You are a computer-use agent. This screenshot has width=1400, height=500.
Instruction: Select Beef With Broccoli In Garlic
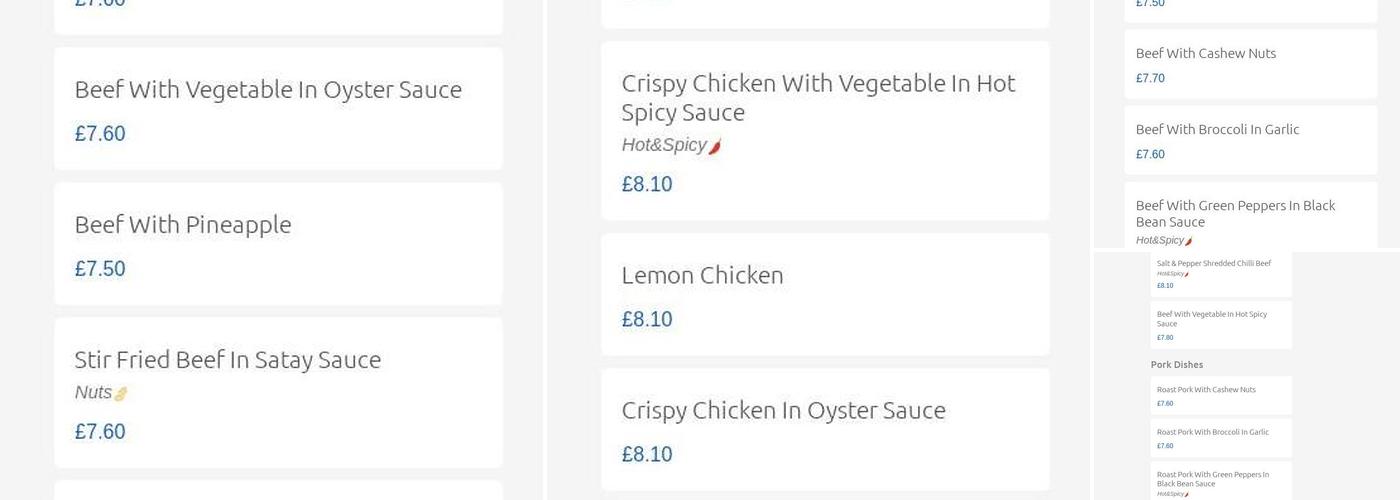tap(1217, 130)
